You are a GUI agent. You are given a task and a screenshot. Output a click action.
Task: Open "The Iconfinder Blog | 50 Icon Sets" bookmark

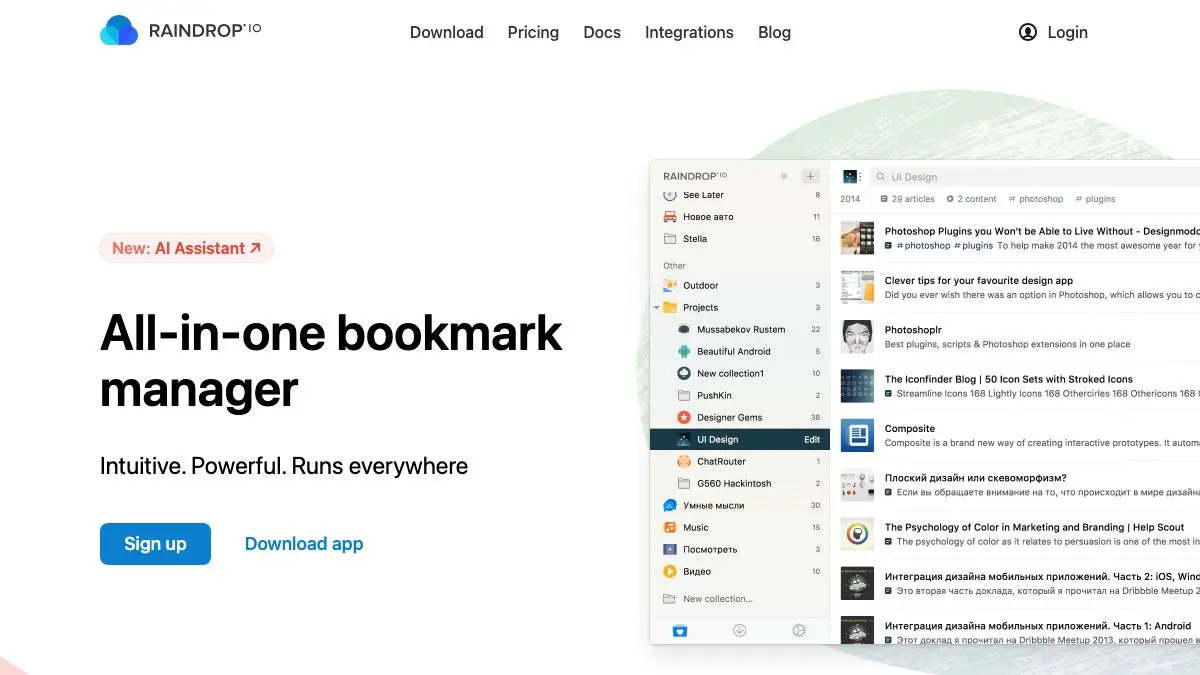[1009, 379]
